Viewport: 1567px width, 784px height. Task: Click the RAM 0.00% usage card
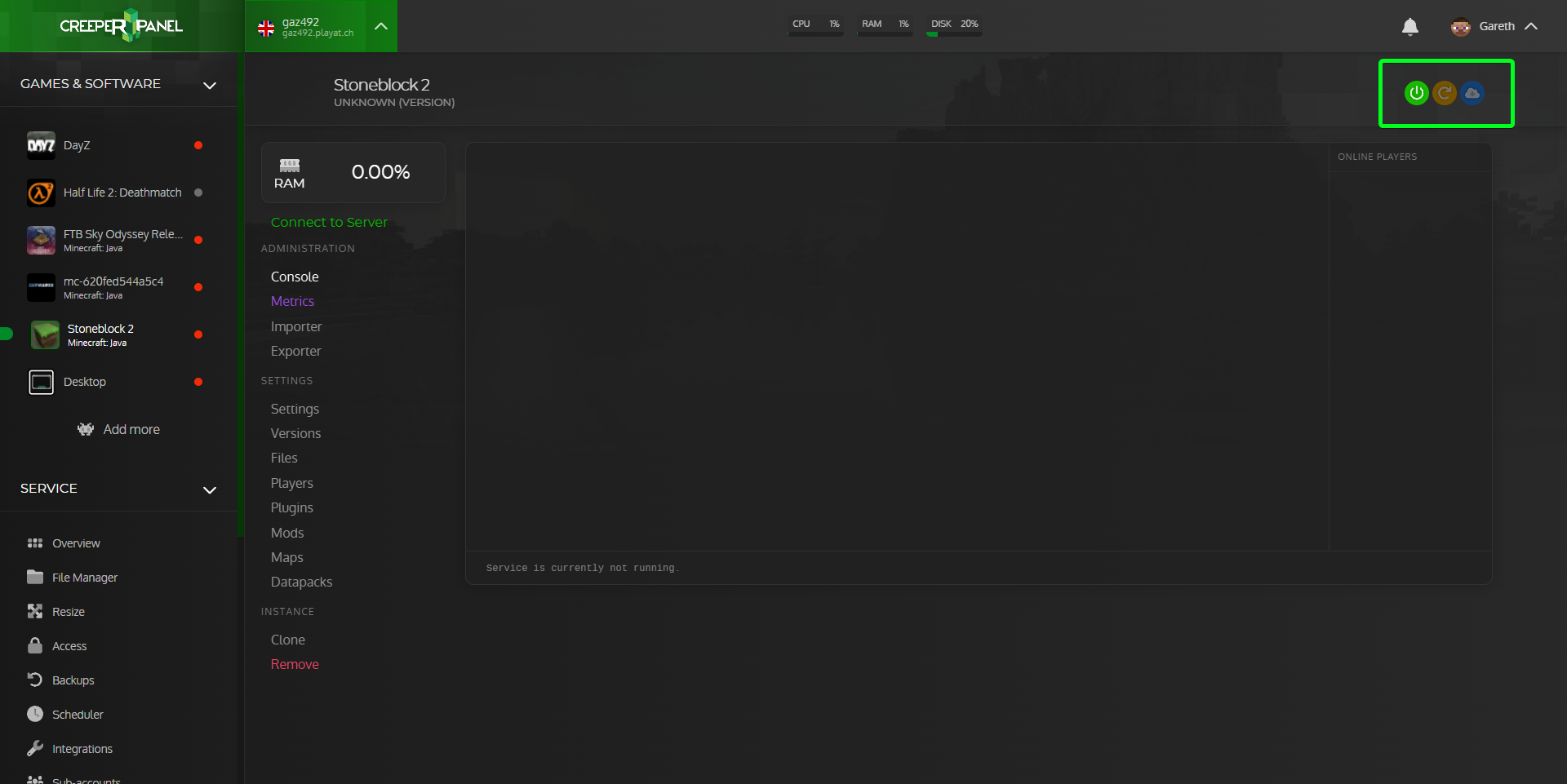coord(353,172)
